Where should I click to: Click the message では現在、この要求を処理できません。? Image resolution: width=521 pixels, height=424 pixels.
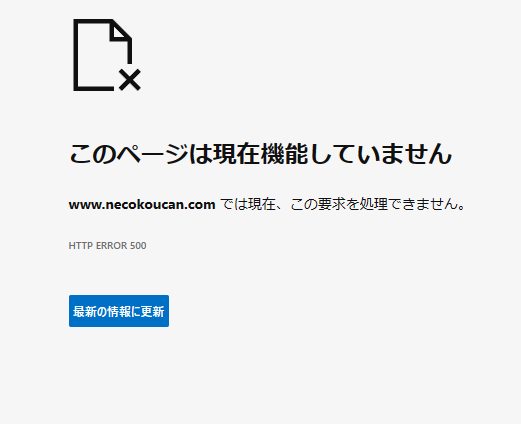343,204
